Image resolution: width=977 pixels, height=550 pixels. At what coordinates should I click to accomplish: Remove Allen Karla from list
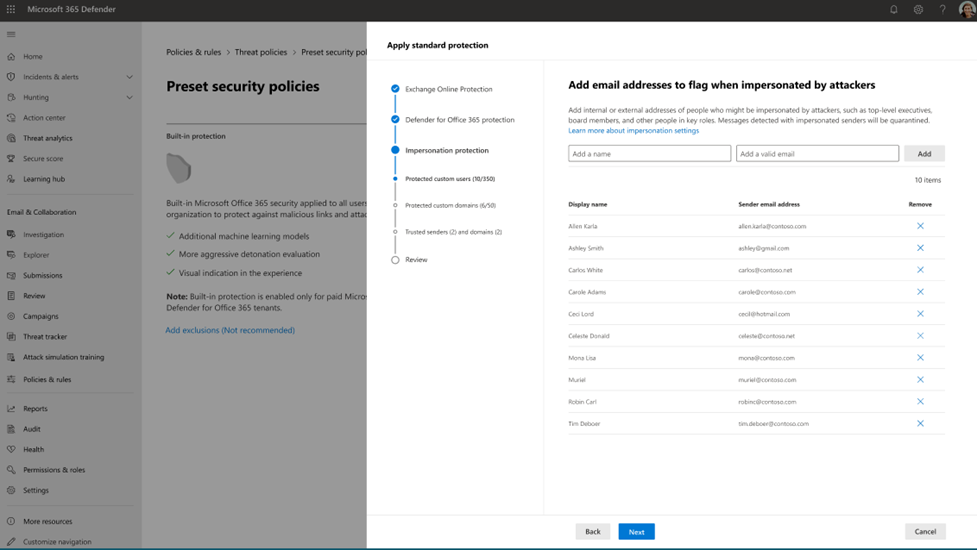pyautogui.click(x=920, y=226)
